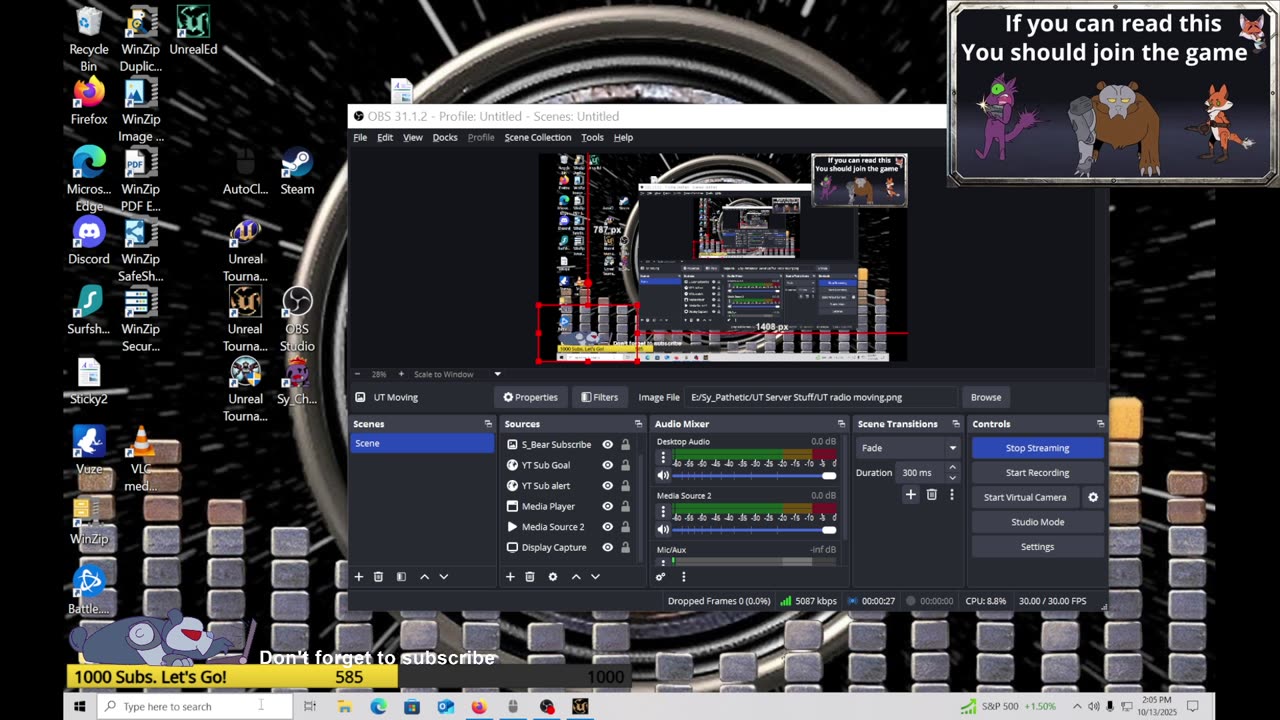
Task: Open the Docks menu
Action: coord(445,137)
